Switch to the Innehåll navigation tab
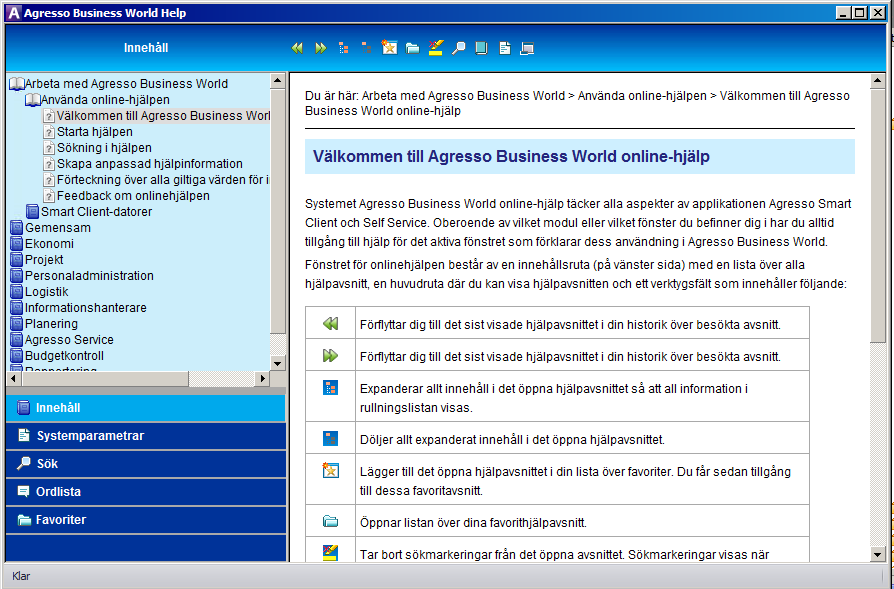 point(146,408)
